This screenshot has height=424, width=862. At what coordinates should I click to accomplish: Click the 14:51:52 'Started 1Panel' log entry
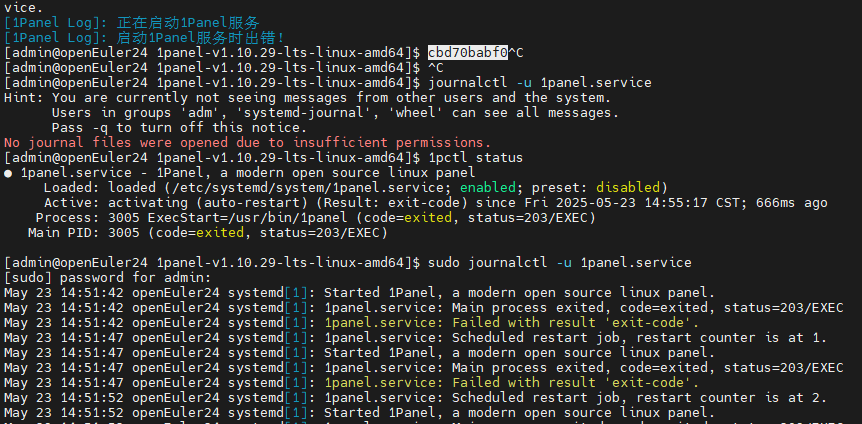pos(360,412)
